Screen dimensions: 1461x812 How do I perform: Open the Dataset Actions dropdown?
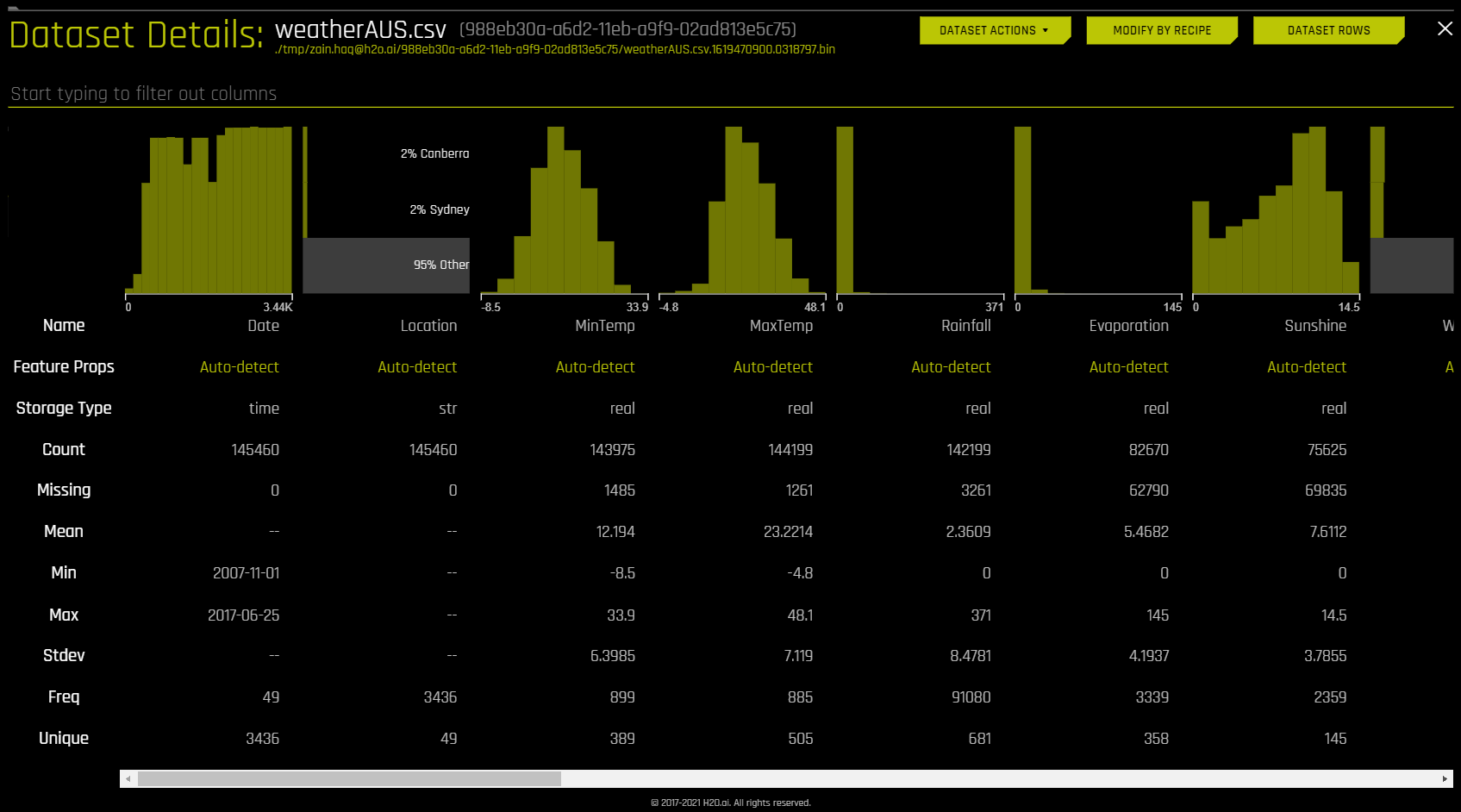(x=995, y=30)
